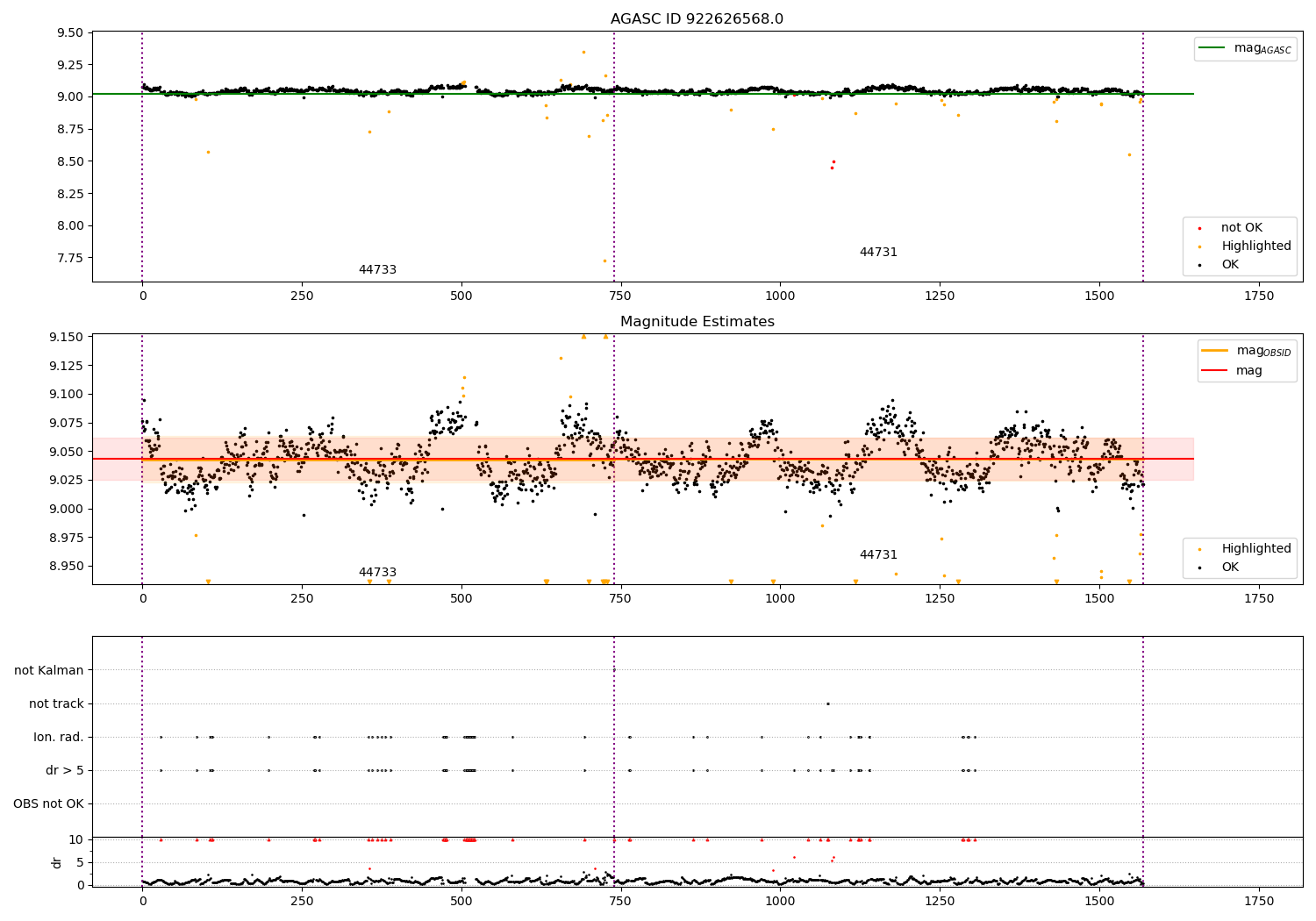Screen dimensions: 1316x921
Task: Click the 8.00 y-axis tick label
Action: pyautogui.click(x=69, y=225)
